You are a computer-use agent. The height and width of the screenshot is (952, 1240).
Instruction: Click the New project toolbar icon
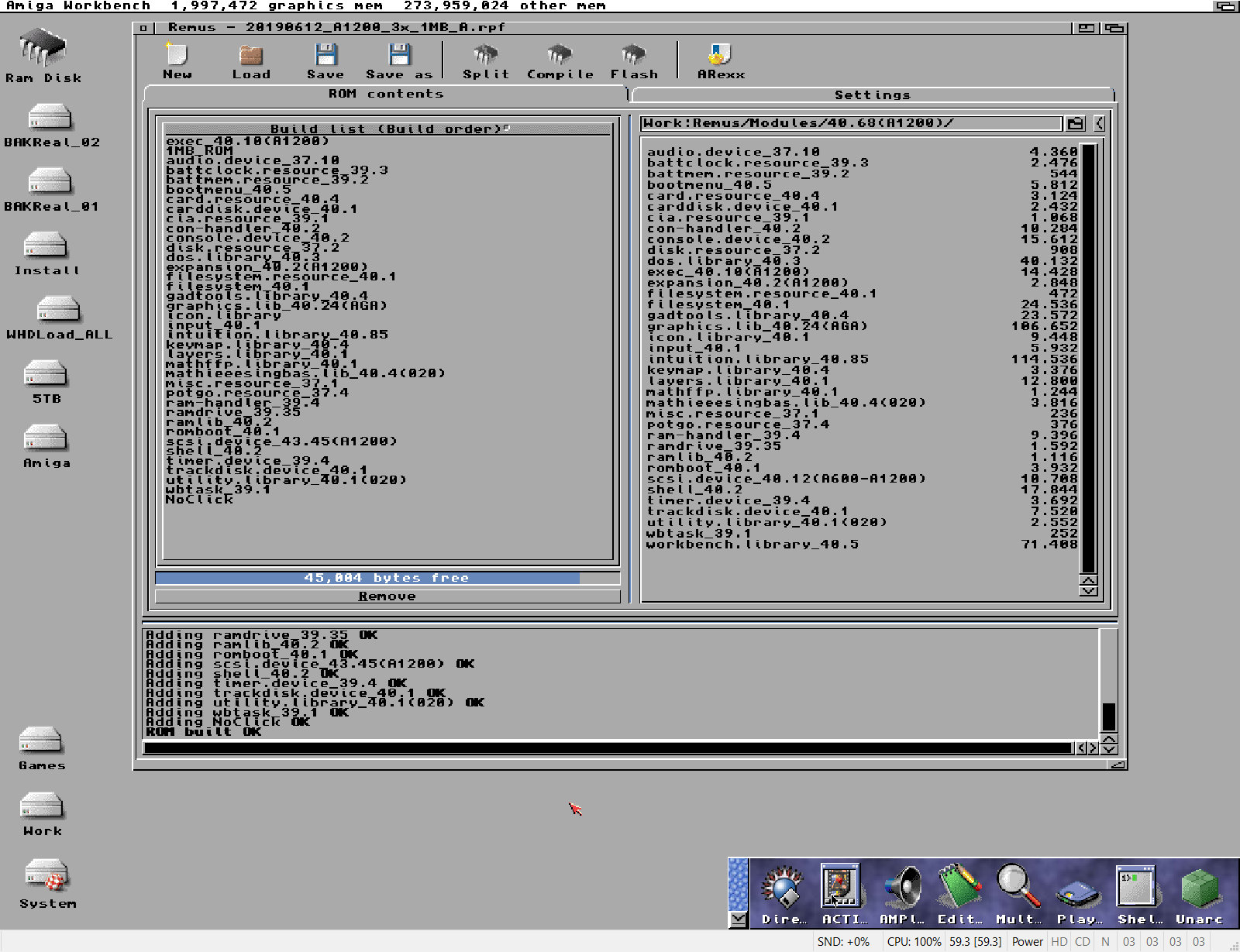177,55
